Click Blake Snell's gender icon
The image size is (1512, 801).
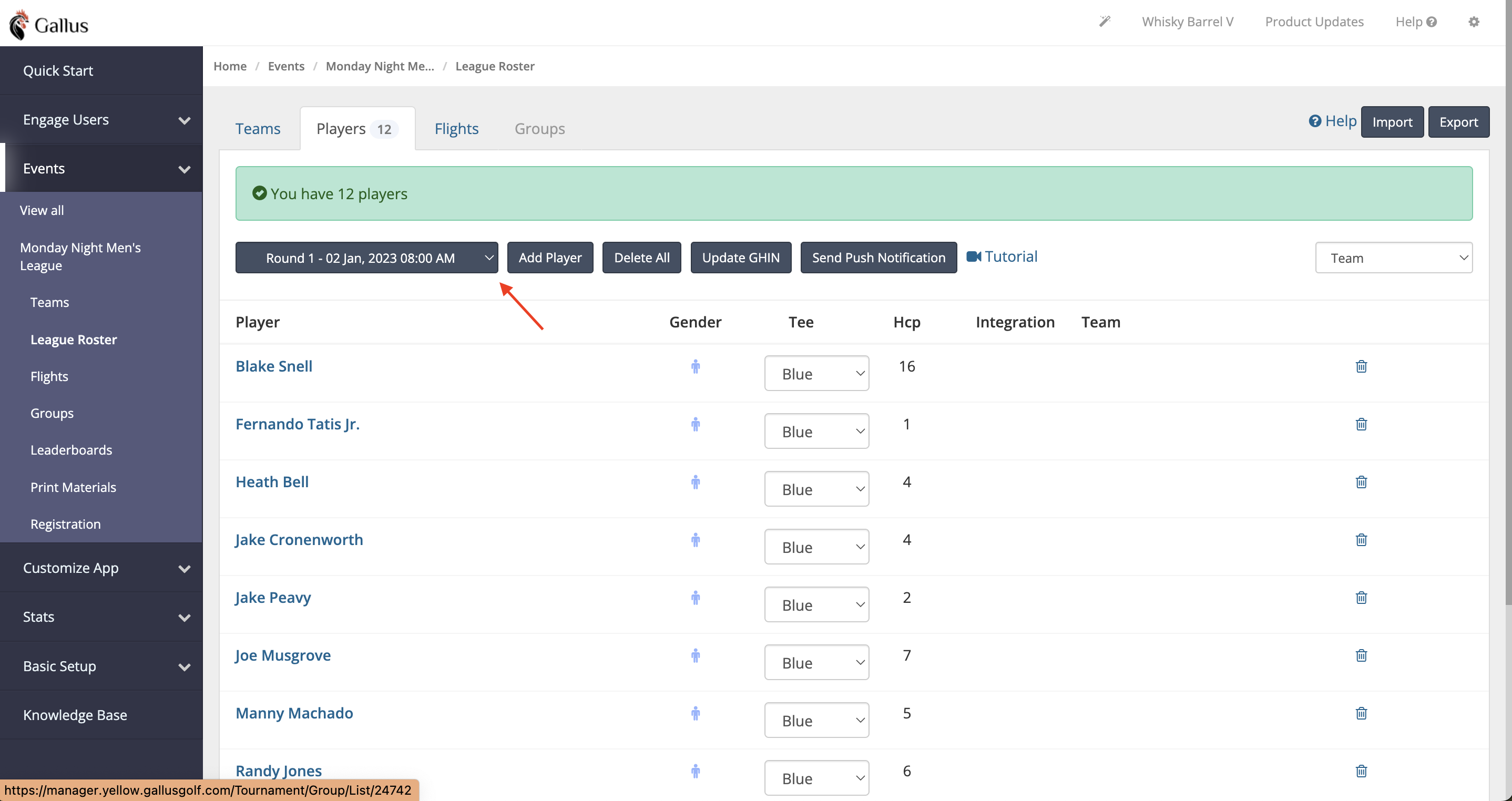695,366
